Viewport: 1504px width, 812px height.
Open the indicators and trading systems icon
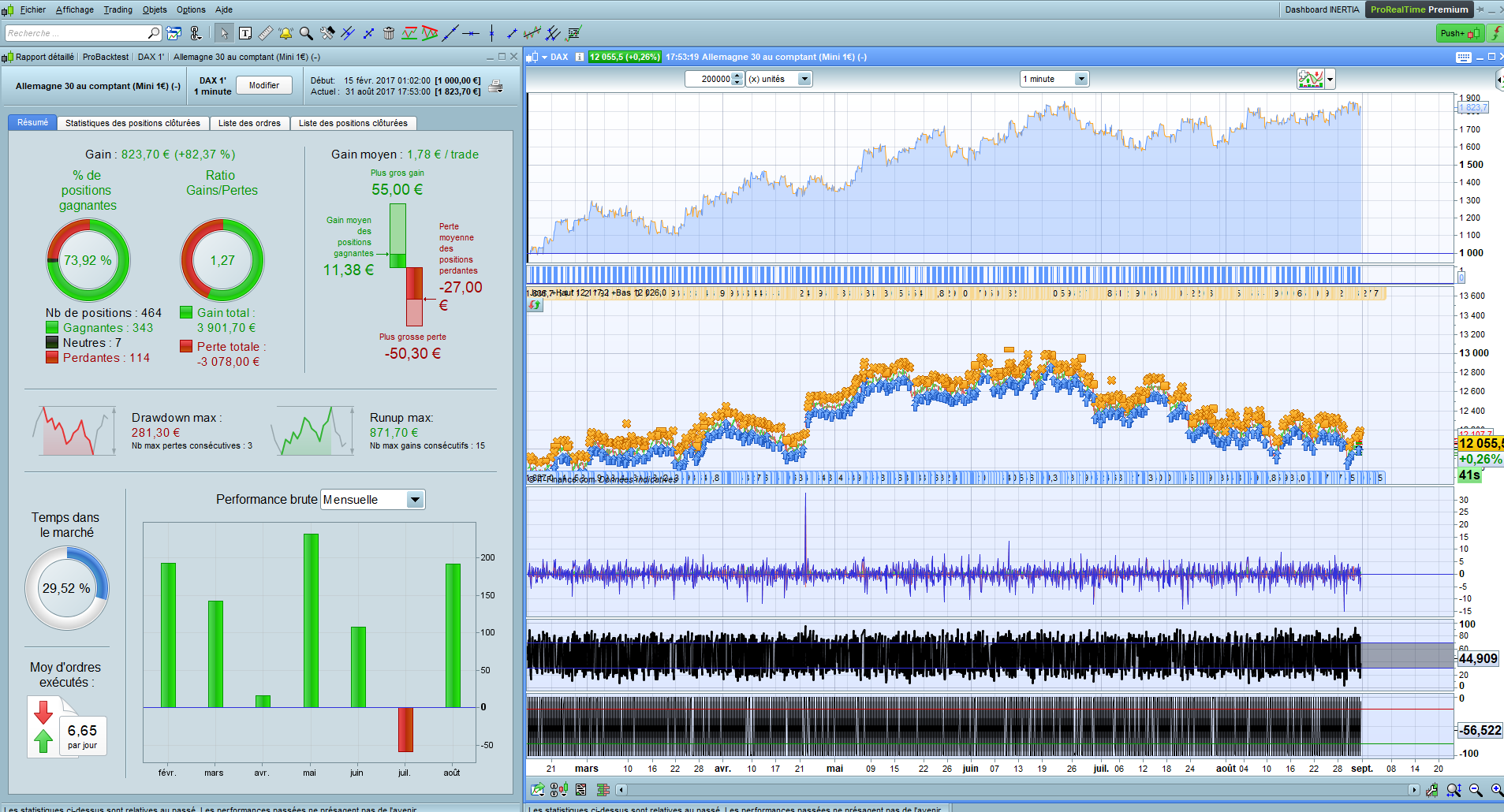(x=1310, y=79)
